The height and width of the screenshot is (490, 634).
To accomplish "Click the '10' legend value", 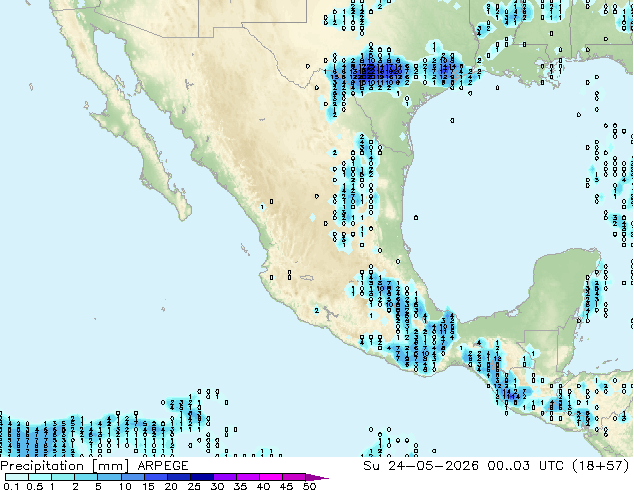I will pyautogui.click(x=125, y=486).
